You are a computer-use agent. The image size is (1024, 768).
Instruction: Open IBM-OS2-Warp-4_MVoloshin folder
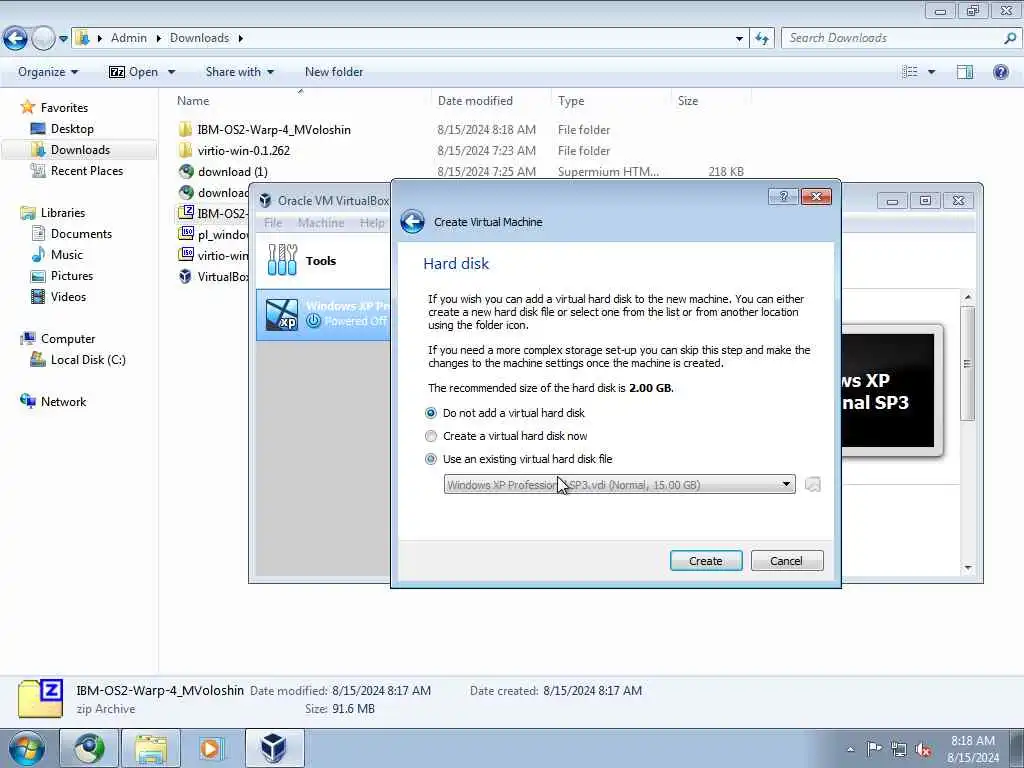pyautogui.click(x=274, y=129)
